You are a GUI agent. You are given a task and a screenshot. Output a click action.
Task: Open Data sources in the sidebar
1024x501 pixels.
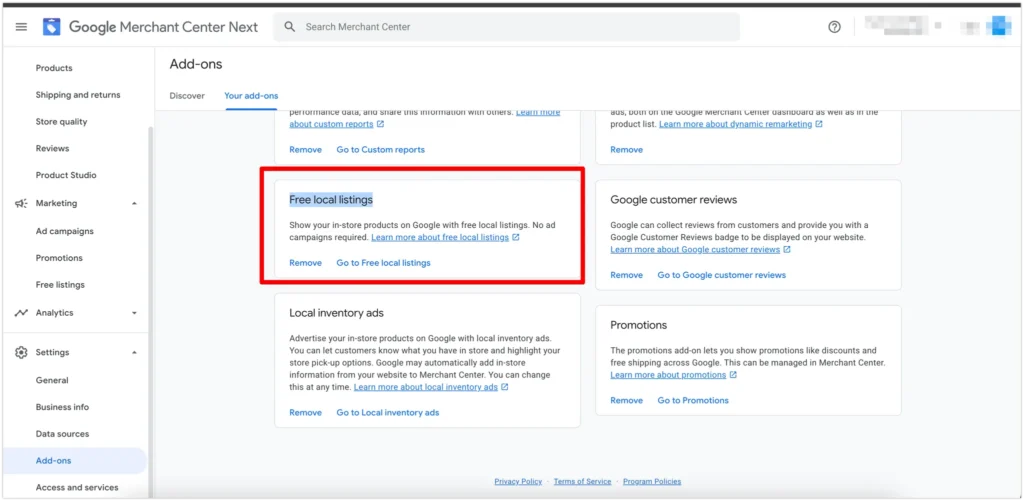point(62,434)
